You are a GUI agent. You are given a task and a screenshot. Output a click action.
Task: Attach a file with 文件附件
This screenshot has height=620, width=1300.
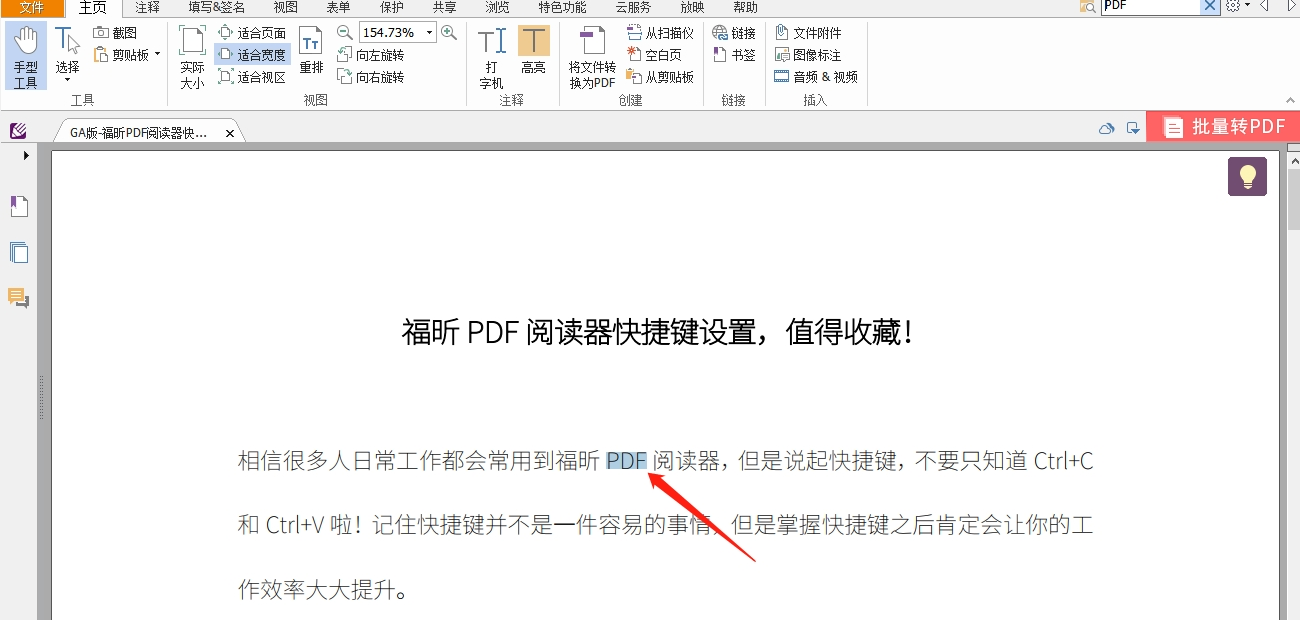click(812, 31)
